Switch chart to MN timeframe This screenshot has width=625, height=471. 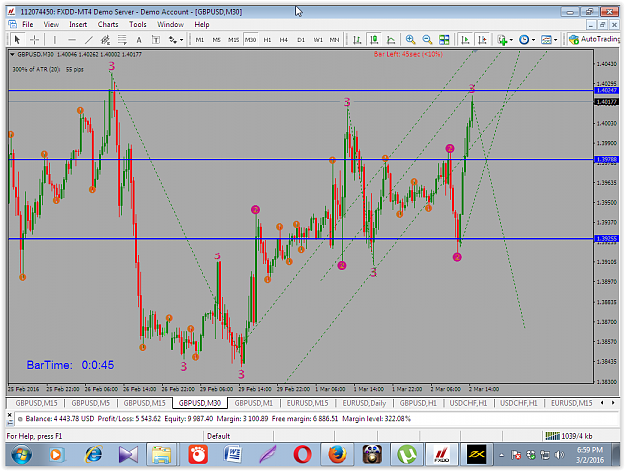tap(334, 39)
